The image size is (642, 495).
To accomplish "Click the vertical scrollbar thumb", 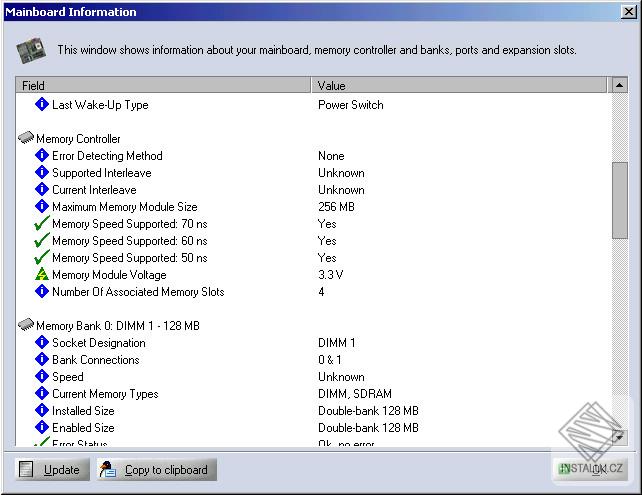I will 619,200.
